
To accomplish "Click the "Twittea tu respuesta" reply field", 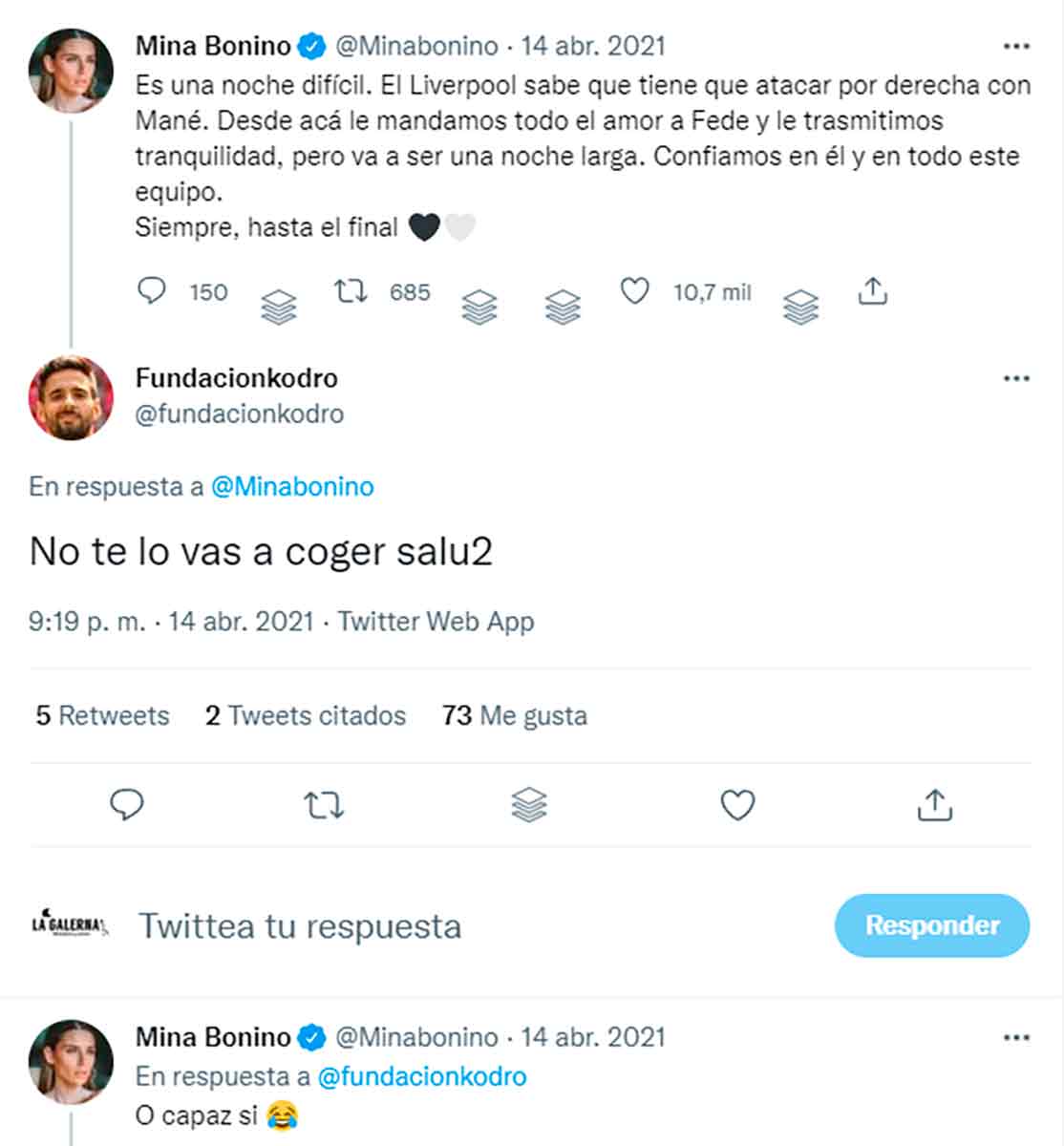I will tap(300, 925).
